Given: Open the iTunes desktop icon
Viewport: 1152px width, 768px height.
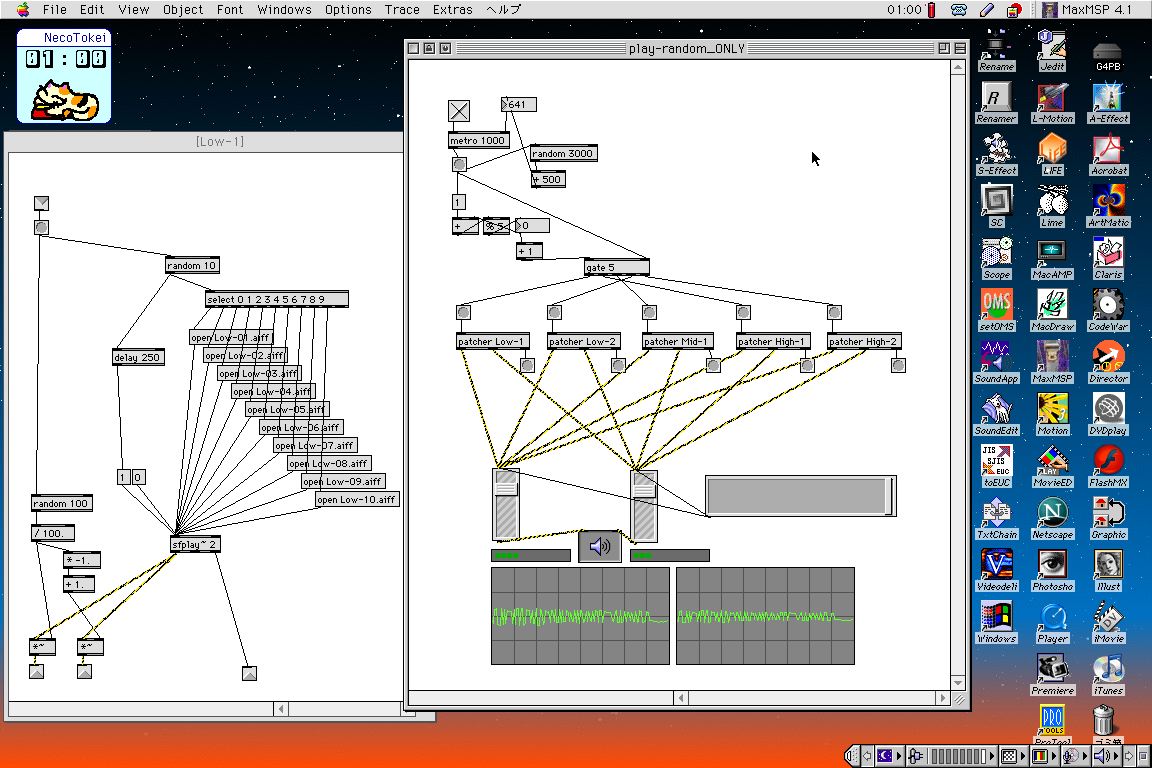Looking at the screenshot, I should 1108,676.
